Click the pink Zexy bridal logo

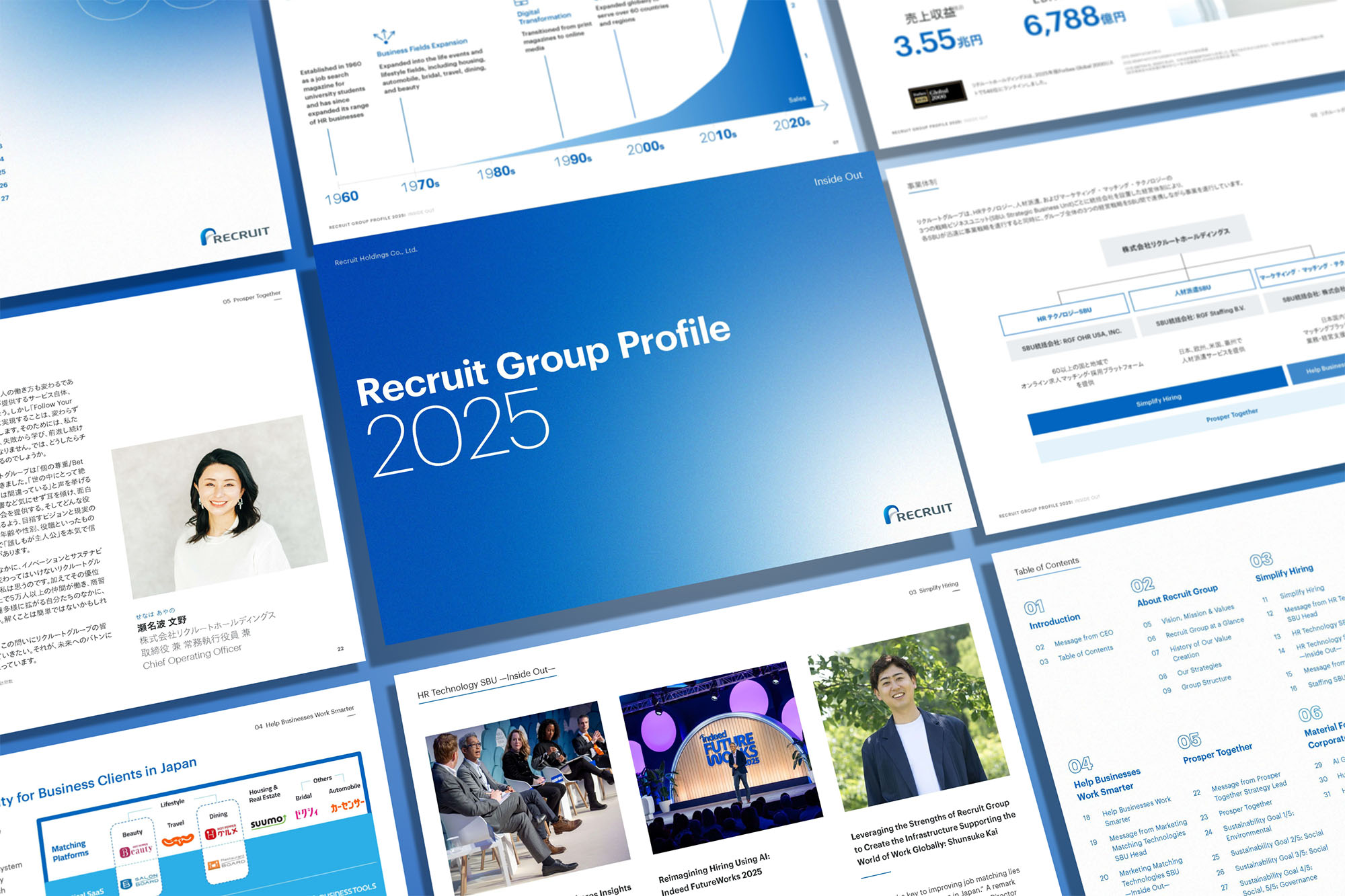click(x=307, y=812)
